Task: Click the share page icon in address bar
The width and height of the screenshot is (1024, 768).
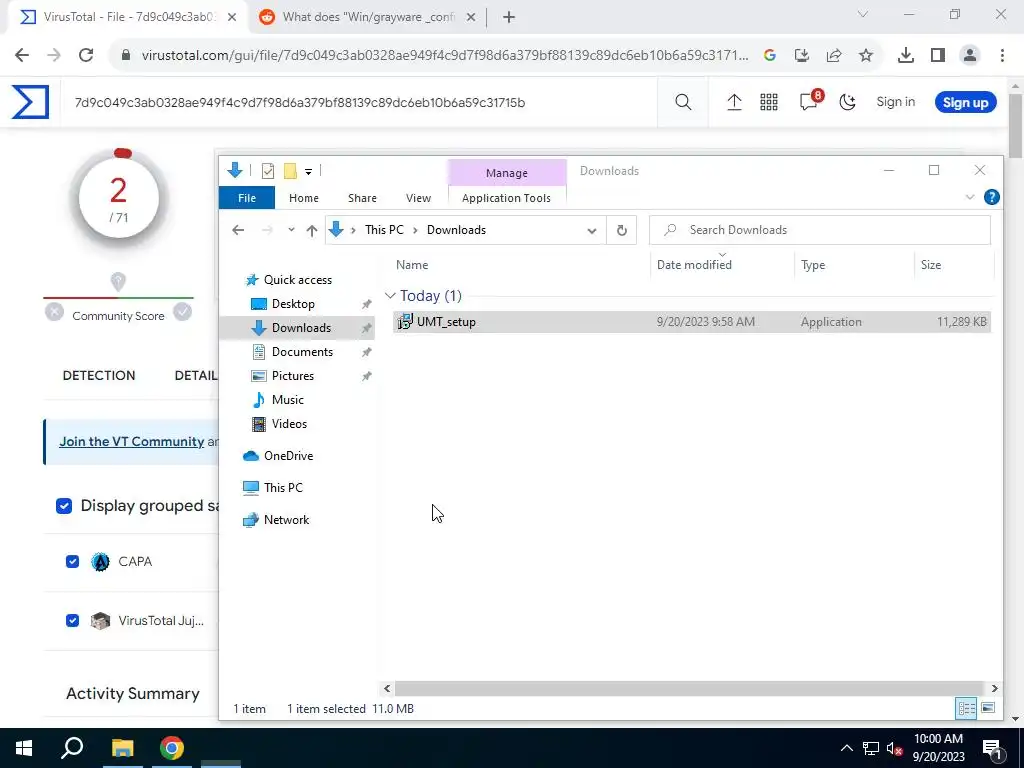Action: (x=834, y=56)
